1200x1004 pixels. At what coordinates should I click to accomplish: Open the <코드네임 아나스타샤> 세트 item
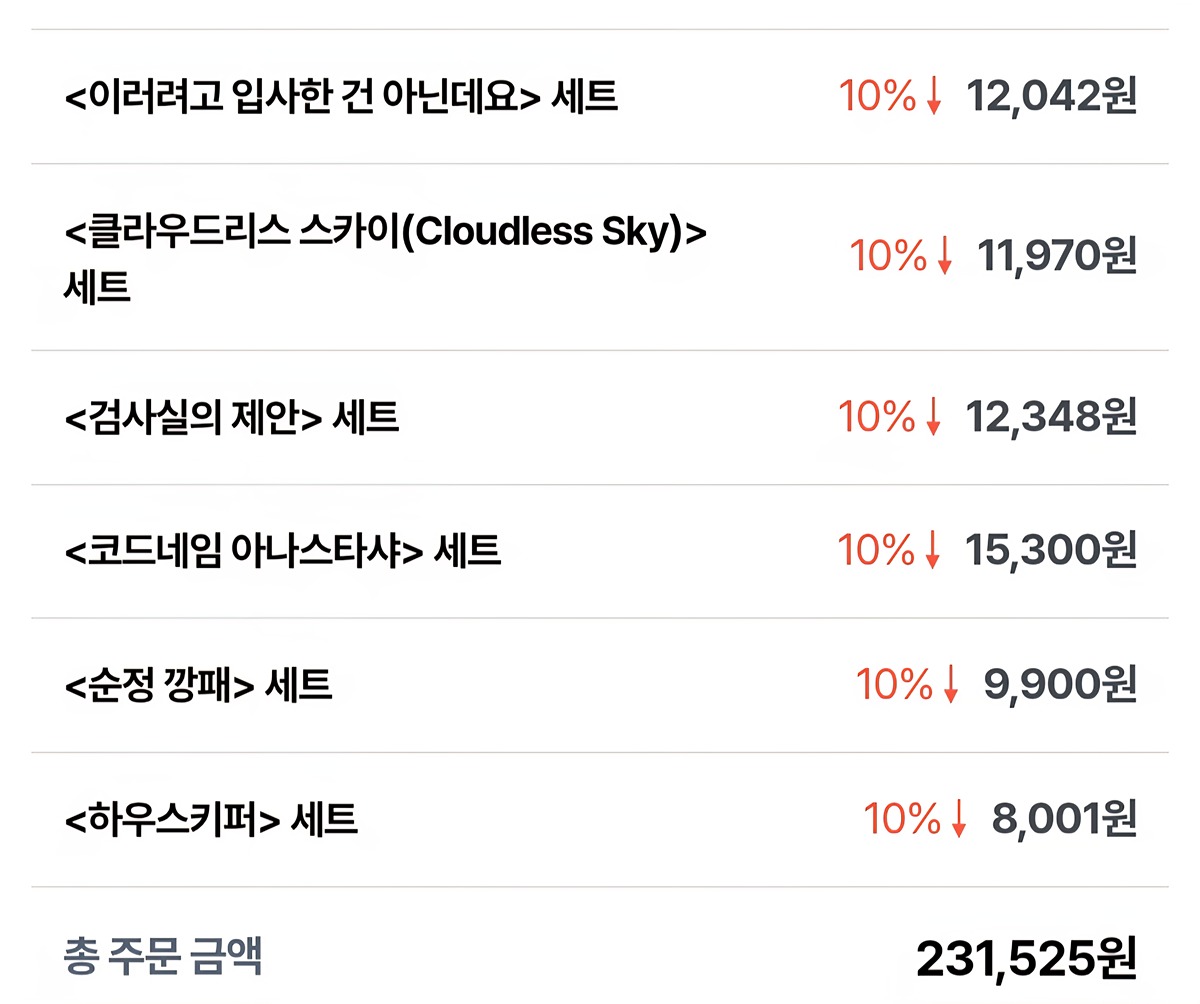[282, 551]
